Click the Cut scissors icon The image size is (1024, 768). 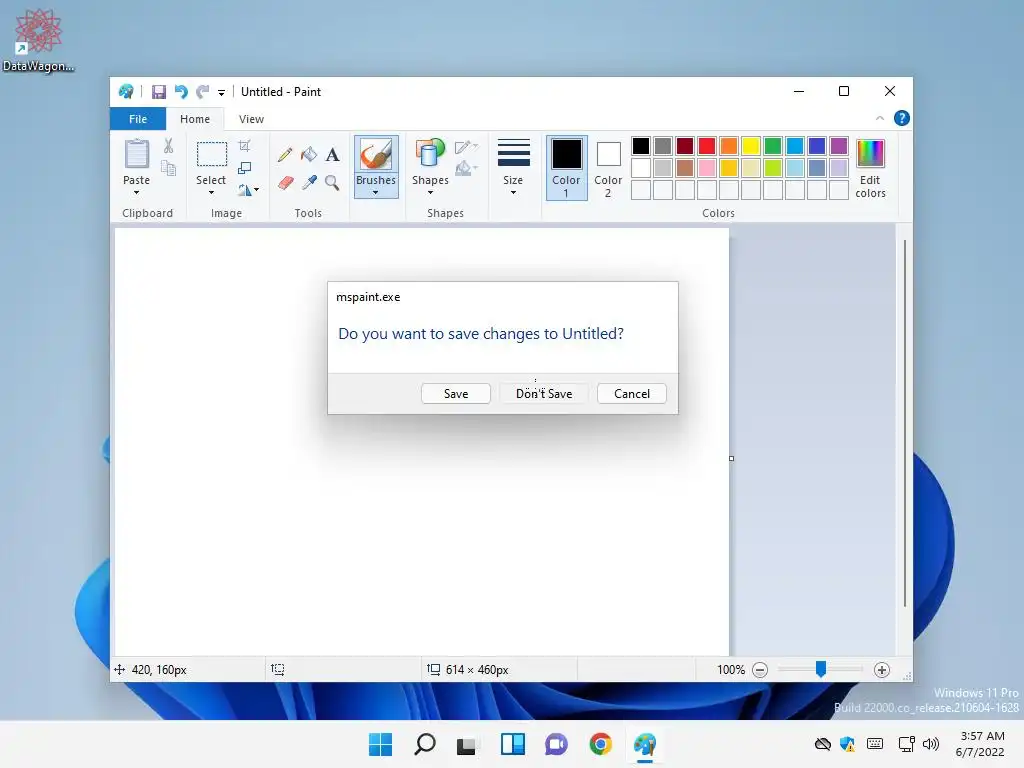[x=168, y=146]
